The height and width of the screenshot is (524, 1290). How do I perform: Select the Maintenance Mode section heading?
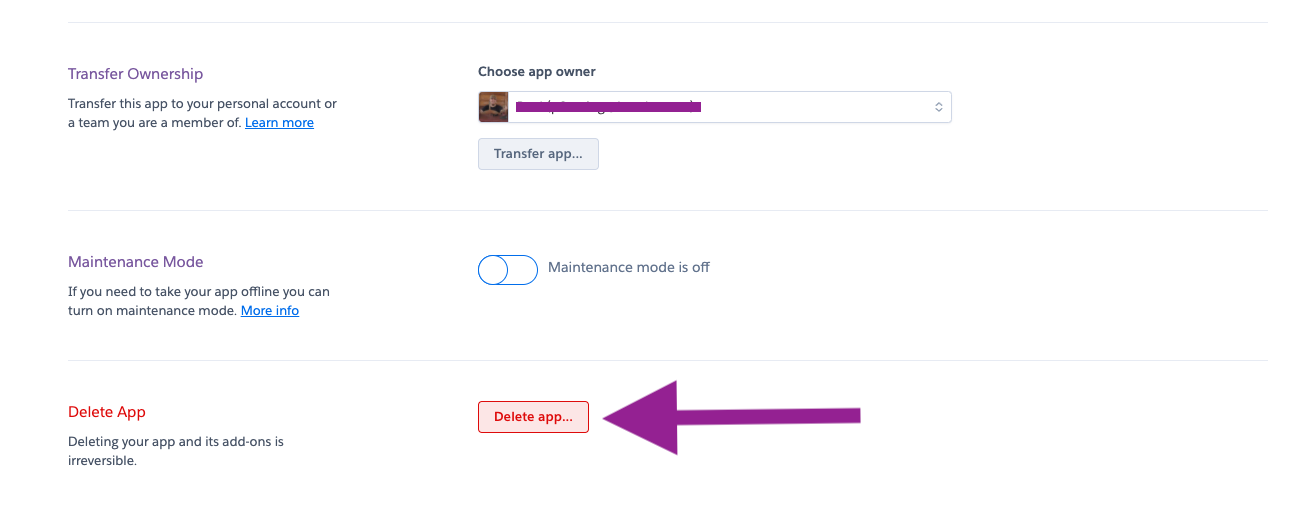135,262
